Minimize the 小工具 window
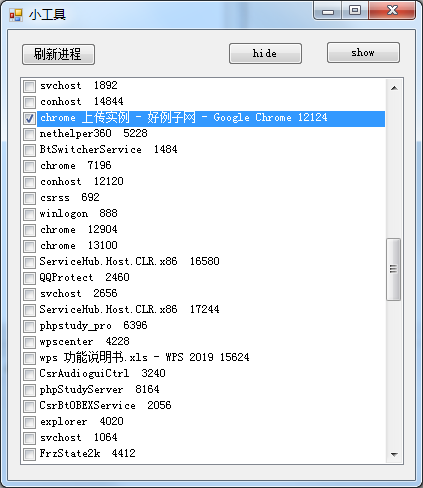Viewport: 423px width, 488px height. (328, 11)
